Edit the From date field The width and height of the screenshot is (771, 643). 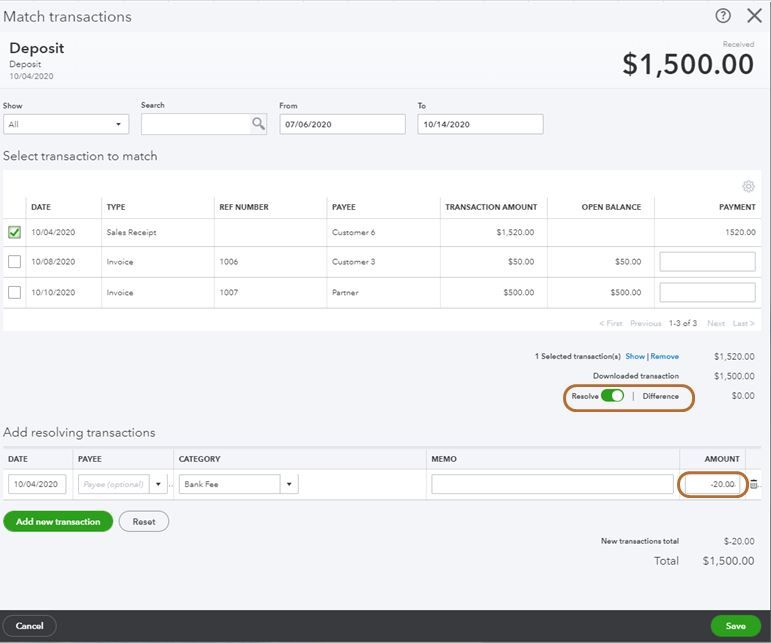[x=342, y=124]
